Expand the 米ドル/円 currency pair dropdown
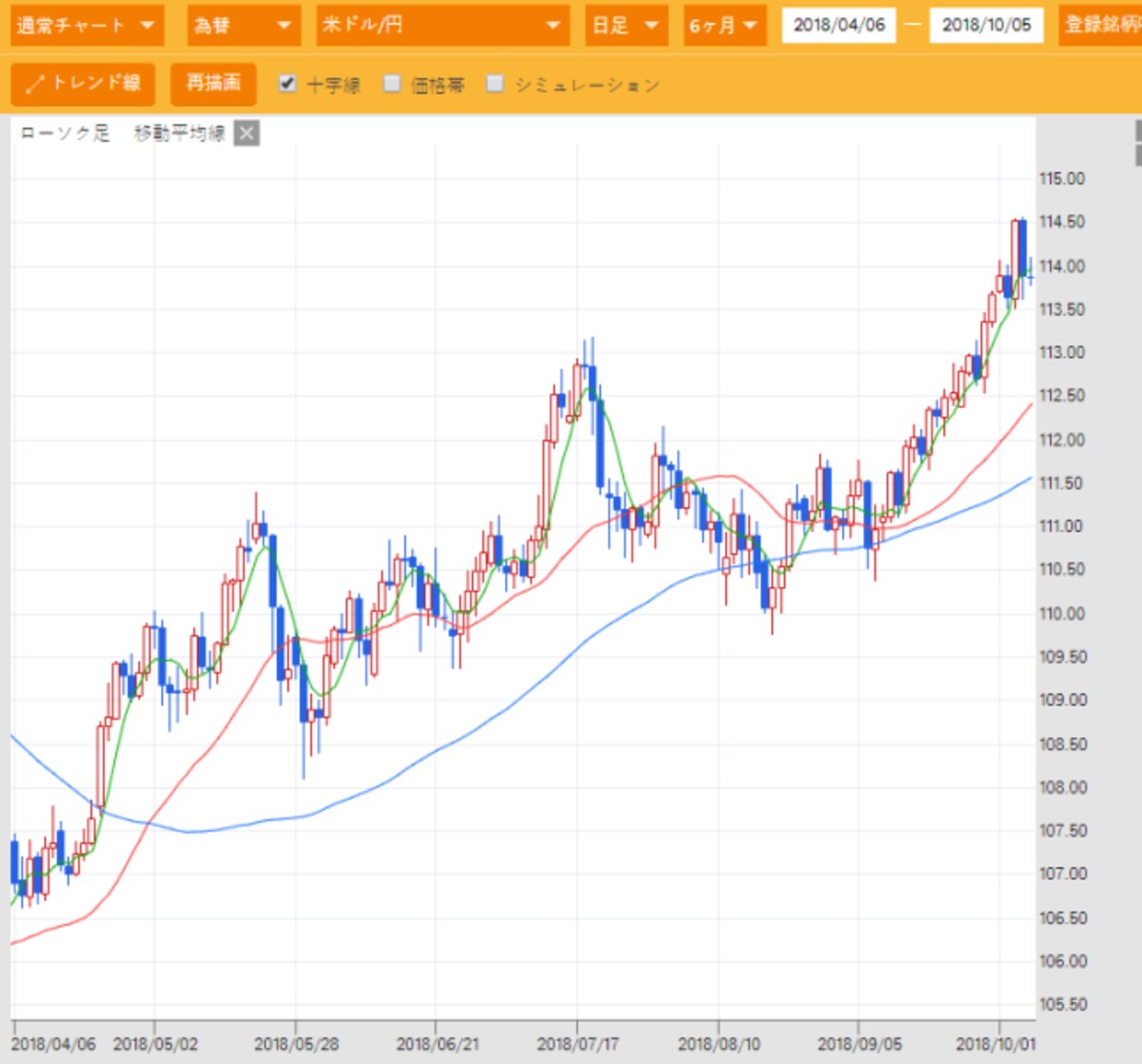The height and width of the screenshot is (1064, 1142). [443, 26]
